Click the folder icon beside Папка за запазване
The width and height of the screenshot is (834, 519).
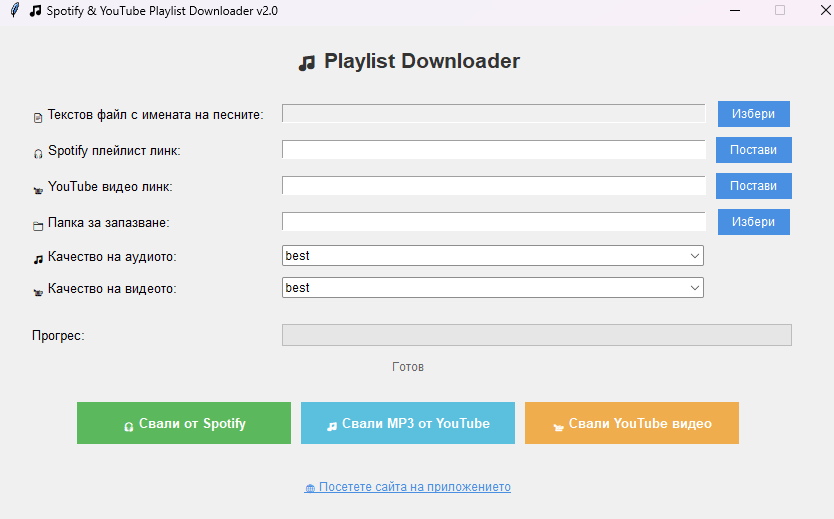(x=38, y=226)
